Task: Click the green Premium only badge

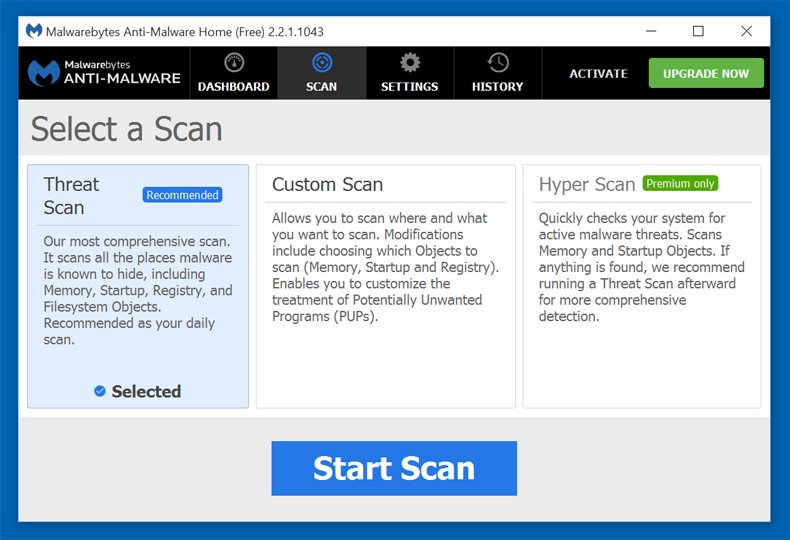Action: point(680,183)
